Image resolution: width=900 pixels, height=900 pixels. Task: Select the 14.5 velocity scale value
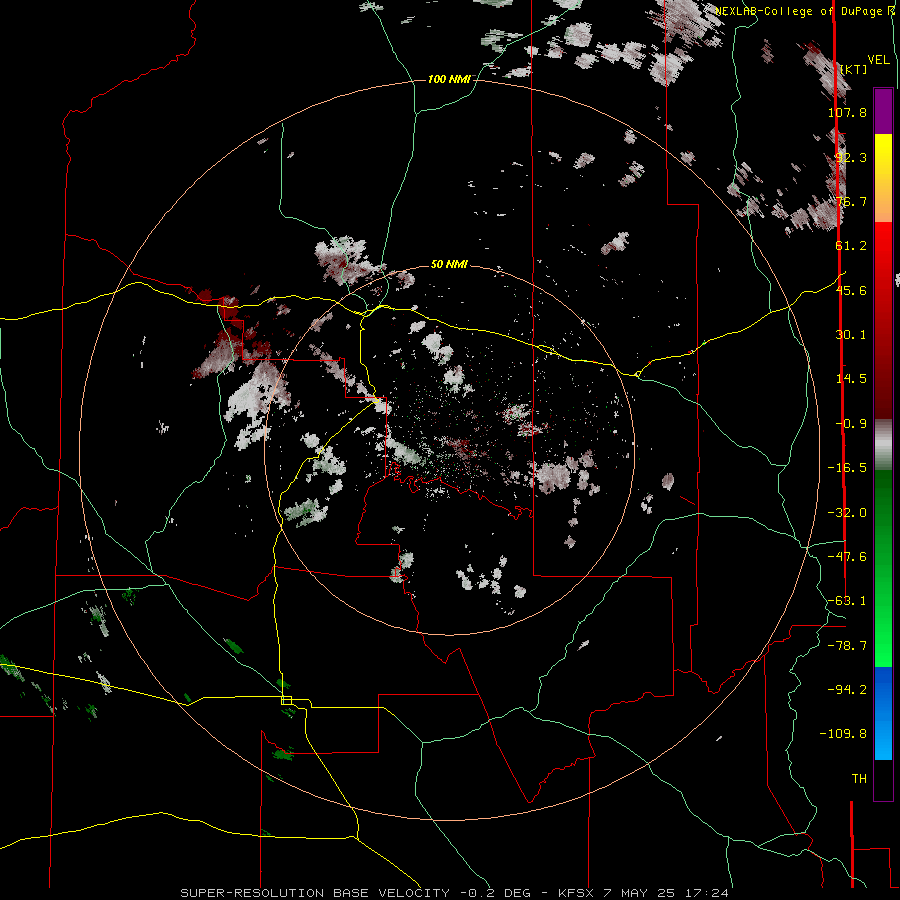pyautogui.click(x=851, y=379)
